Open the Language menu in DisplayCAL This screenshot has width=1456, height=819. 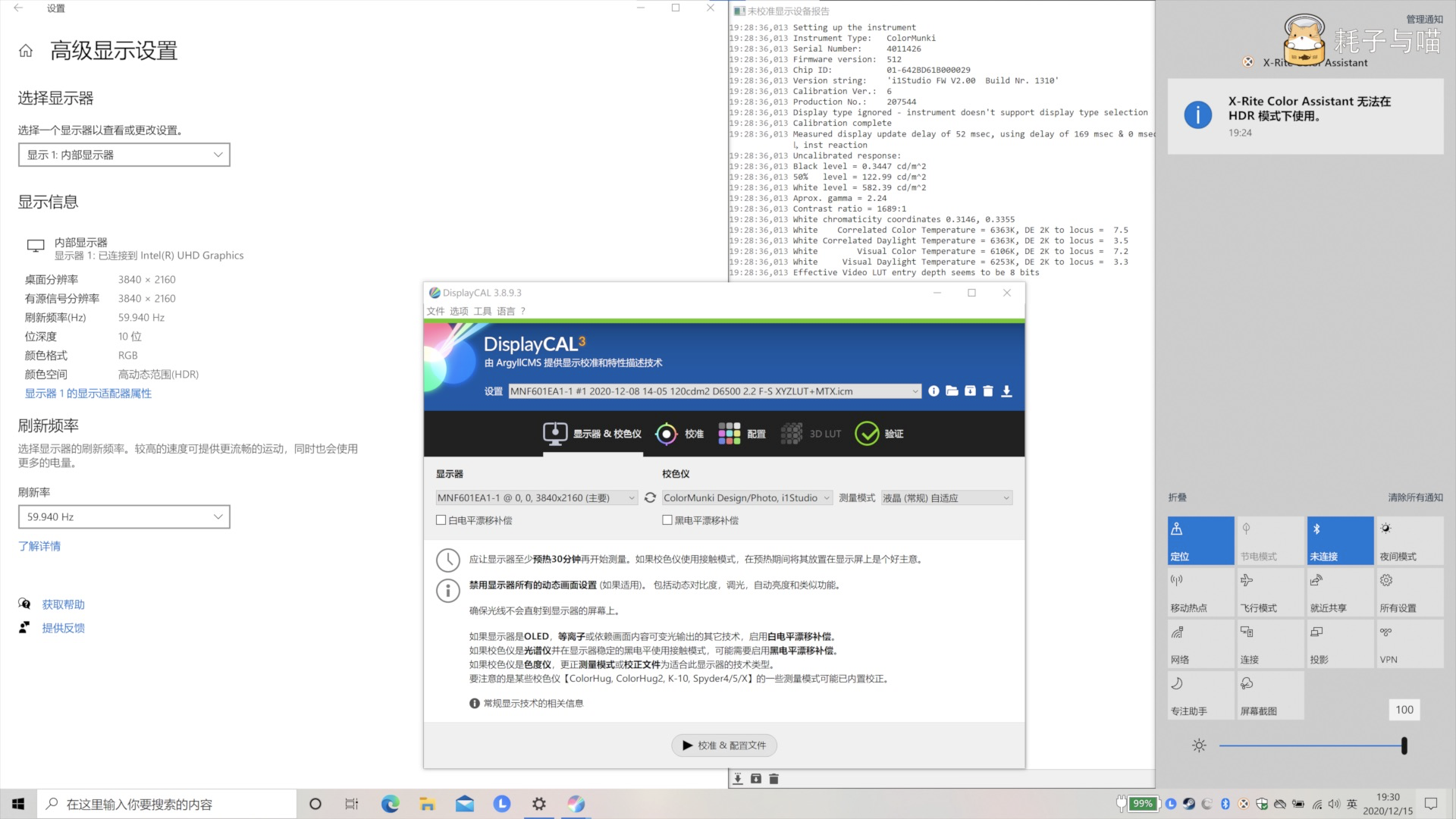506,311
